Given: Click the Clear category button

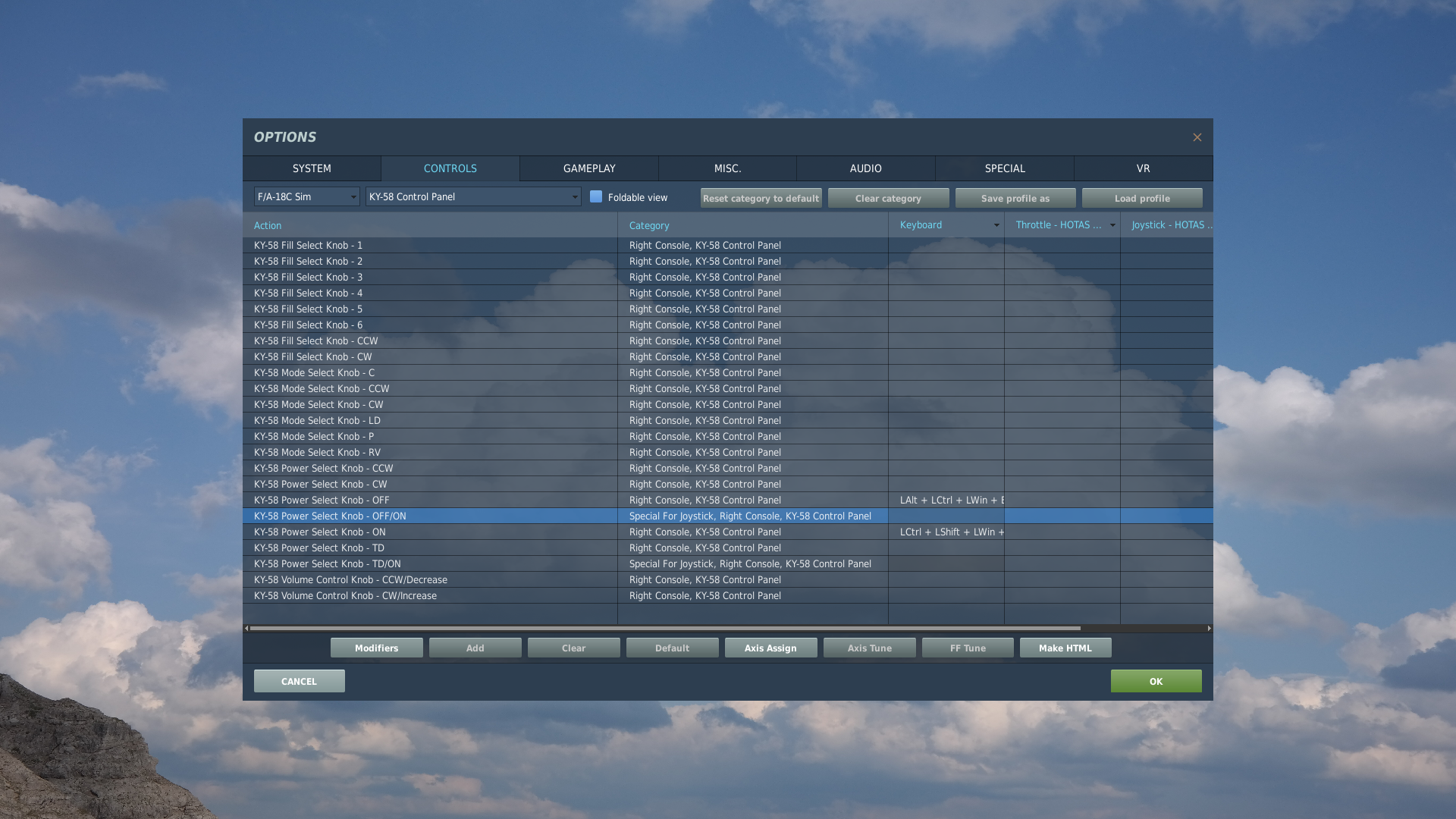Looking at the screenshot, I should tap(889, 199).
